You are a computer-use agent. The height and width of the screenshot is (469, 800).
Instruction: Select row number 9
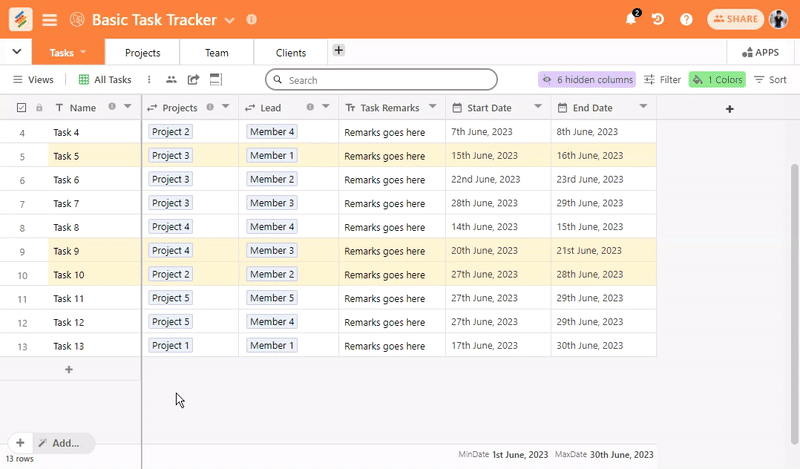(x=22, y=252)
